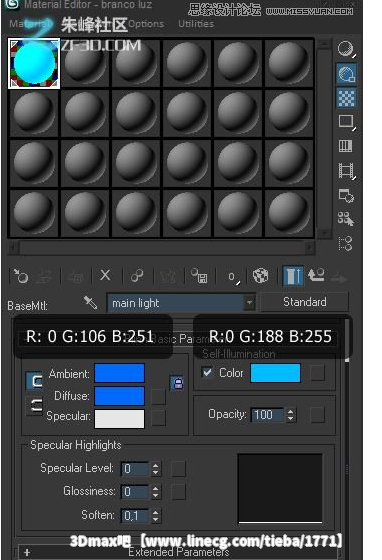Click the Specular Level value field

click(135, 469)
